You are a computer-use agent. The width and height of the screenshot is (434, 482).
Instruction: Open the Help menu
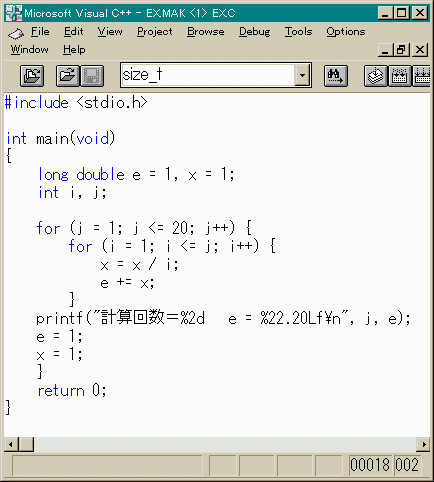[x=74, y=50]
